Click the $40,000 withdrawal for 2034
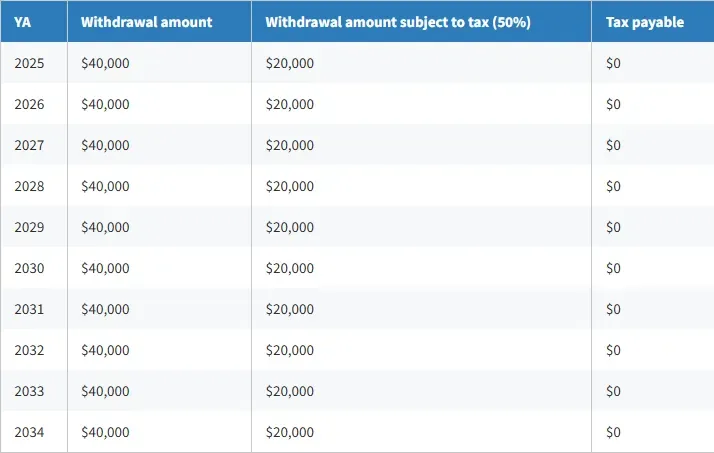This screenshot has width=714, height=453. [105, 432]
